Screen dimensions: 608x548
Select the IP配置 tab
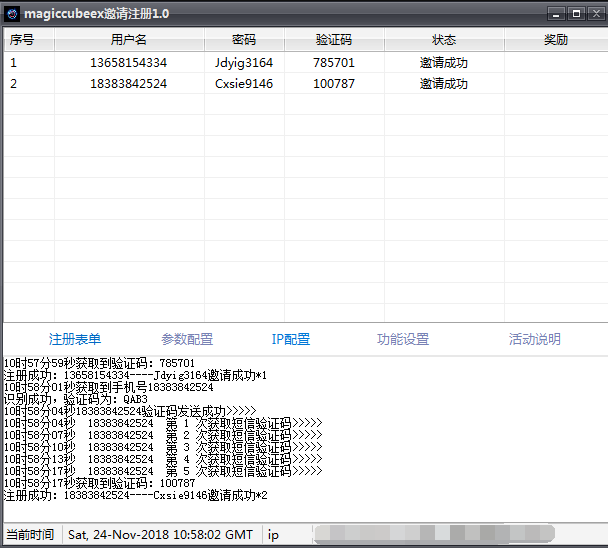point(291,339)
